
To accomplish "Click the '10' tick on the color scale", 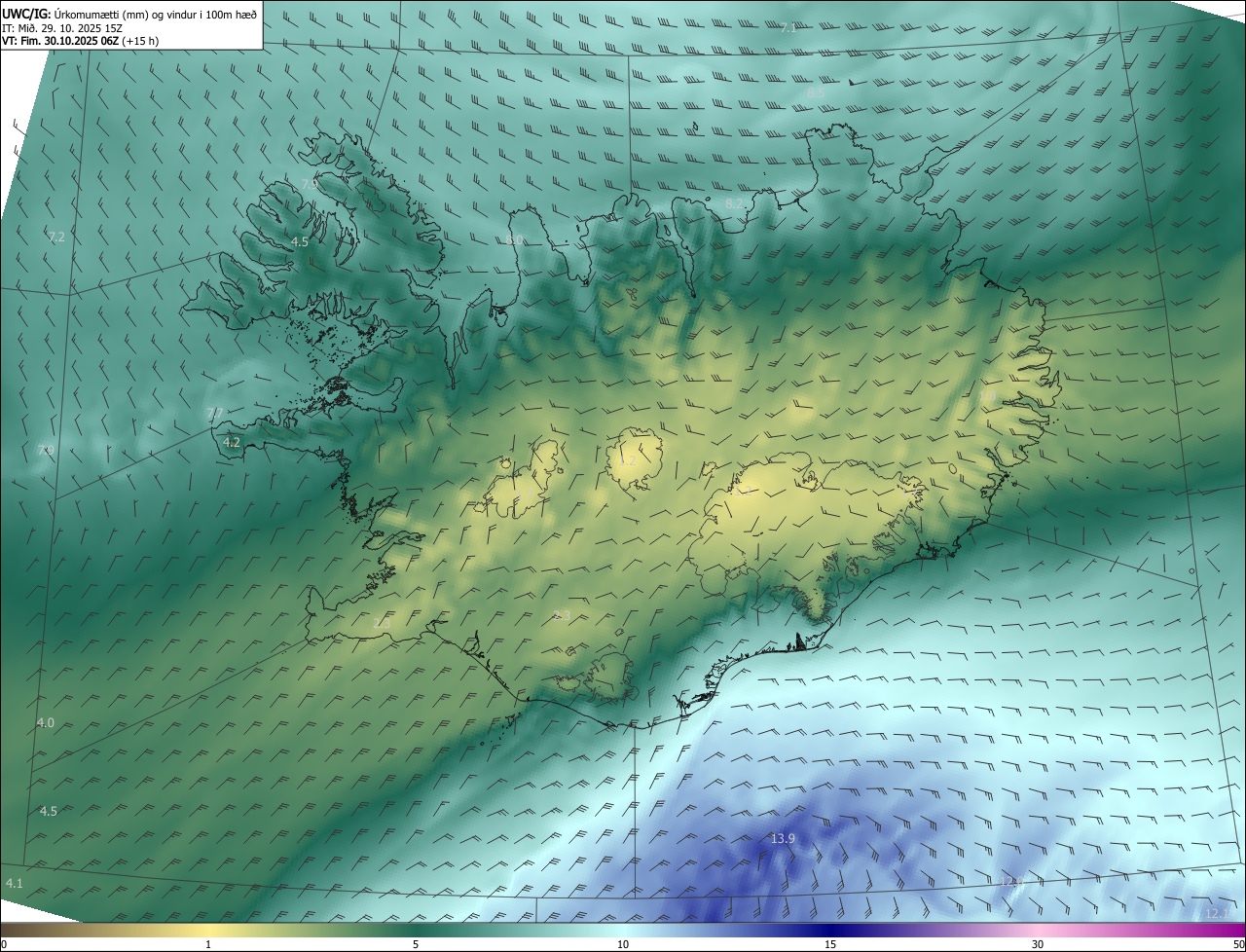I will 623,945.
